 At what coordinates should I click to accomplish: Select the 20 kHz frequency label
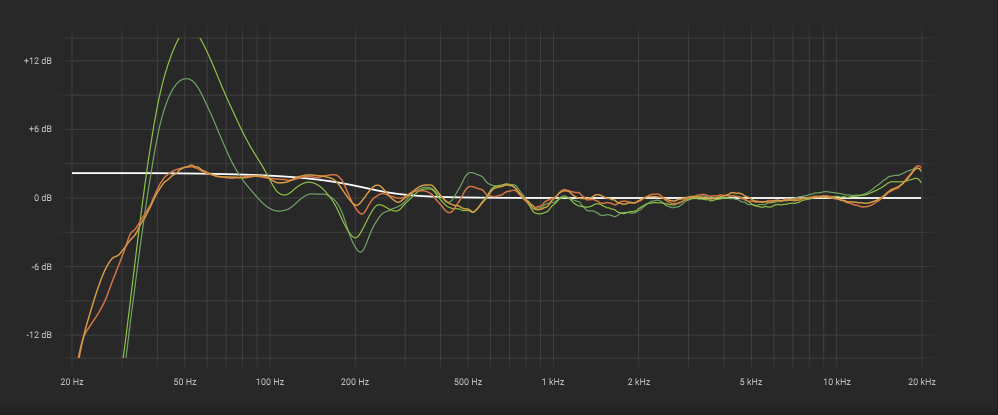point(922,382)
